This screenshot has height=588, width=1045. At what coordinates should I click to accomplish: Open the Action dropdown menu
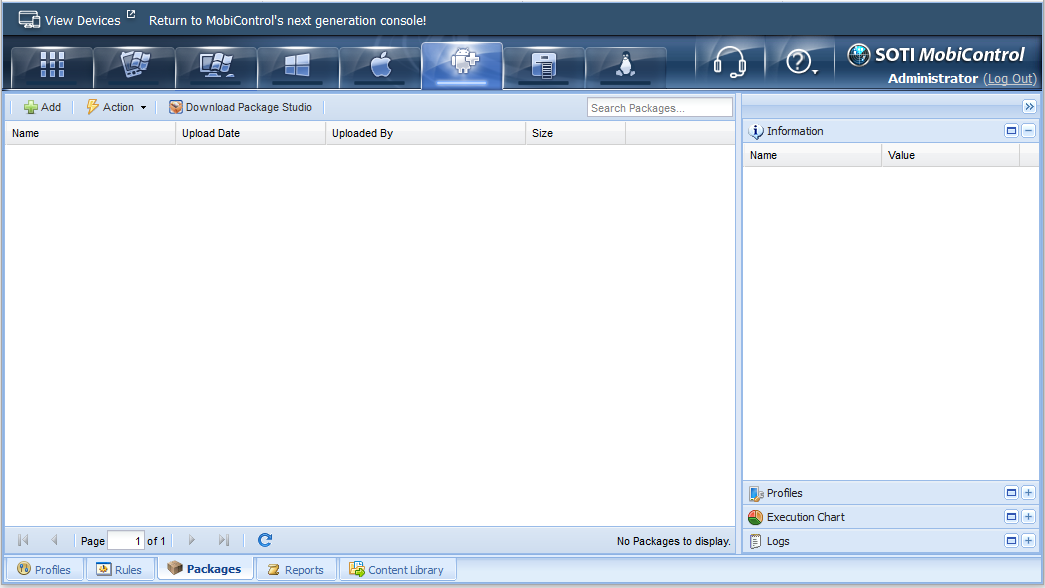[x=117, y=107]
